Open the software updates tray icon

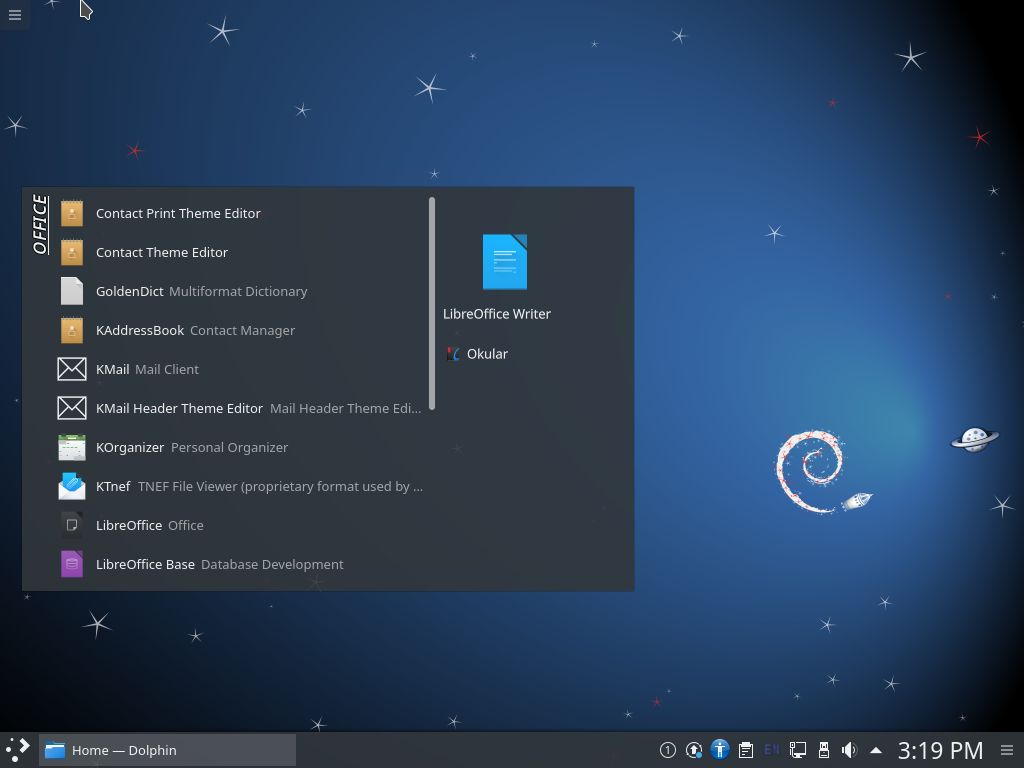694,750
